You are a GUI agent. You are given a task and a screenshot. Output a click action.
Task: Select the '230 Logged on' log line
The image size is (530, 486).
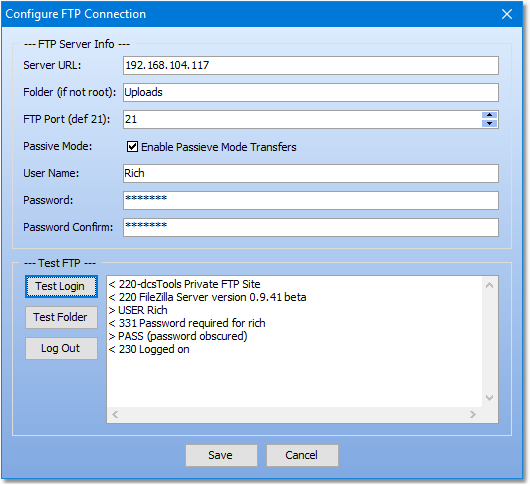pyautogui.click(x=149, y=349)
